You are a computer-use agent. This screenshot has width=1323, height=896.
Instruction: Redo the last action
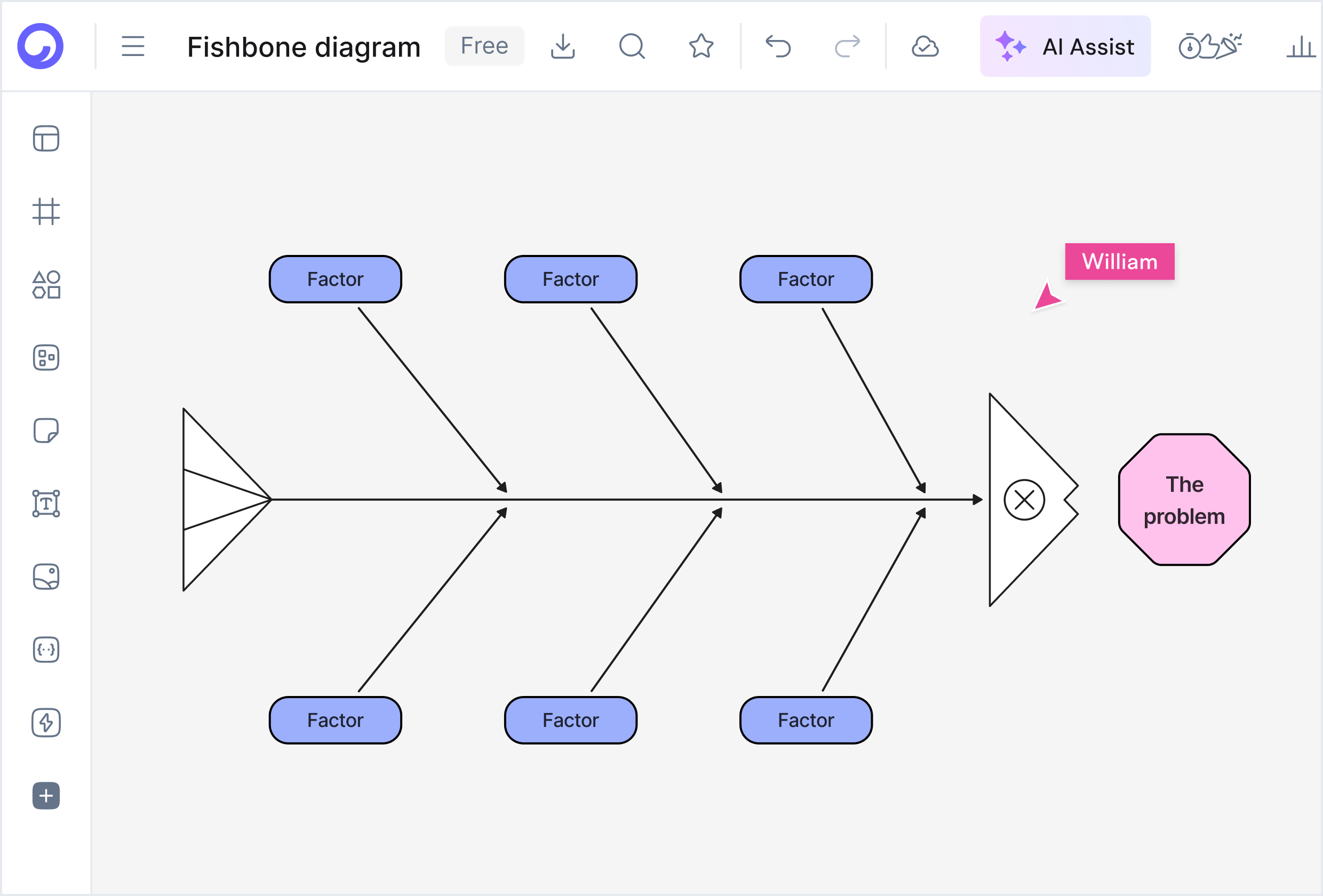[847, 46]
